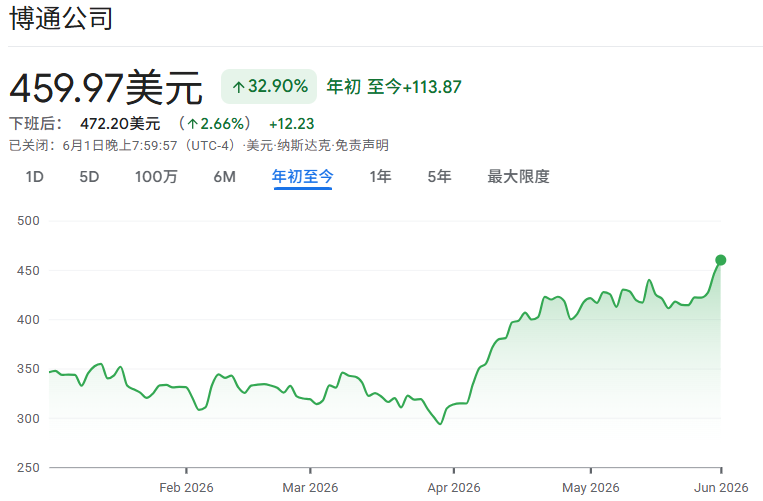Click the after-hours 2.66% change
763x501 pixels.
coord(215,124)
